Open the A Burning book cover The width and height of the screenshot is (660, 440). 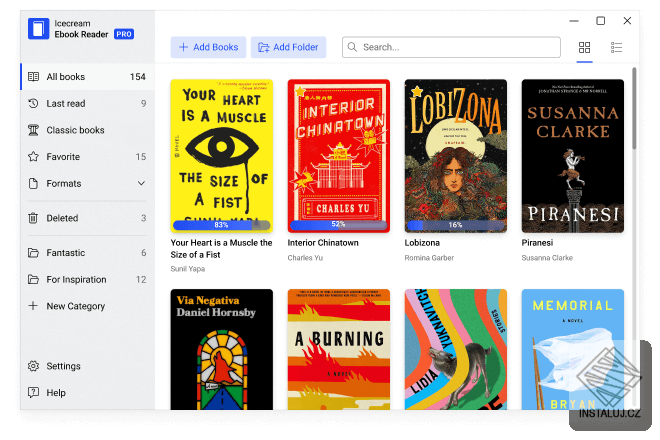click(x=339, y=349)
